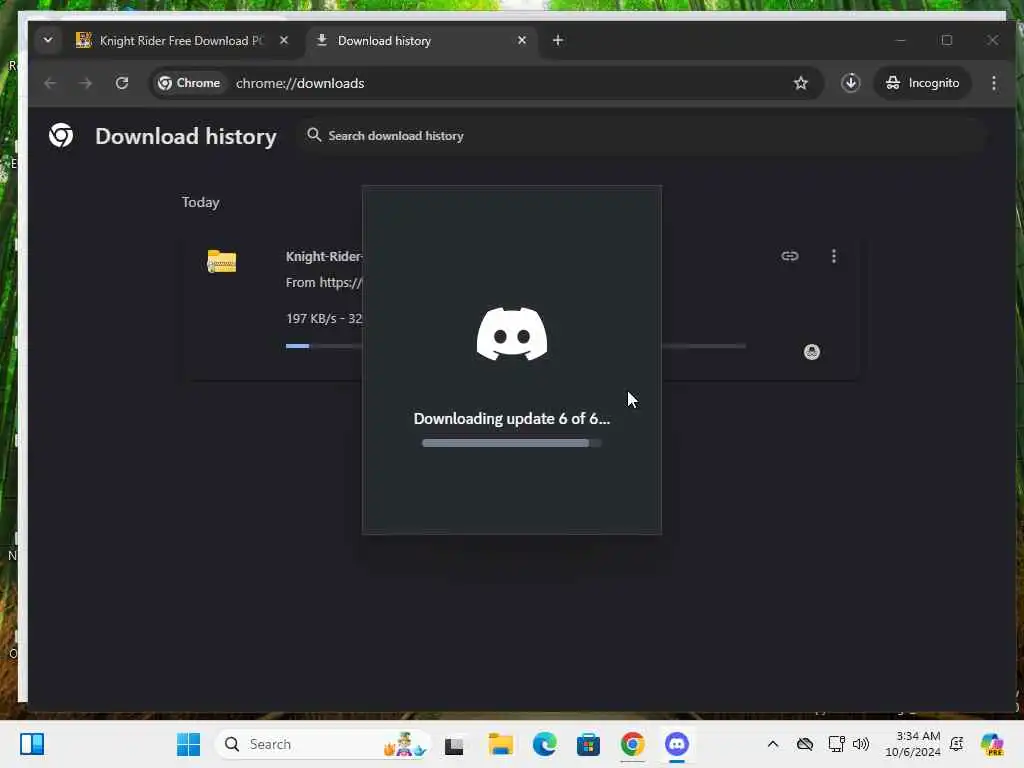1024x768 pixels.
Task: Click the Chrome logo beside Download history
Action: click(x=61, y=135)
